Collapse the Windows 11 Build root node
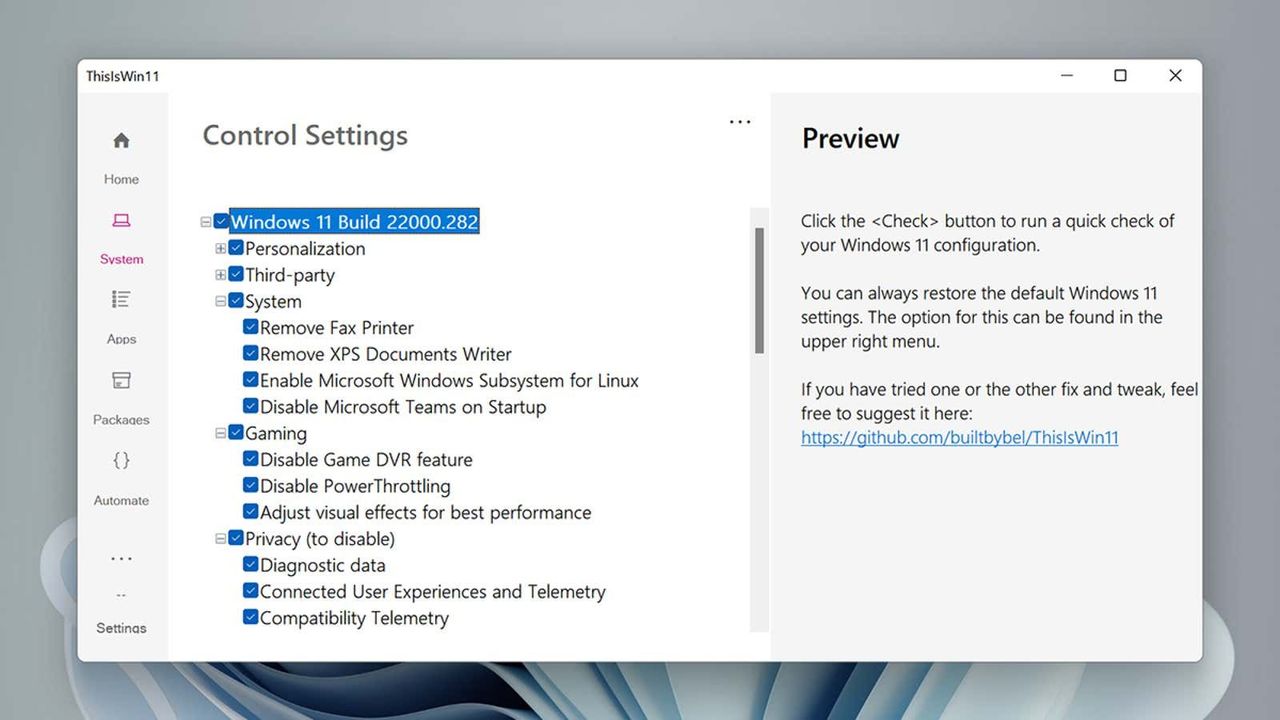This screenshot has height=720, width=1280. point(206,222)
